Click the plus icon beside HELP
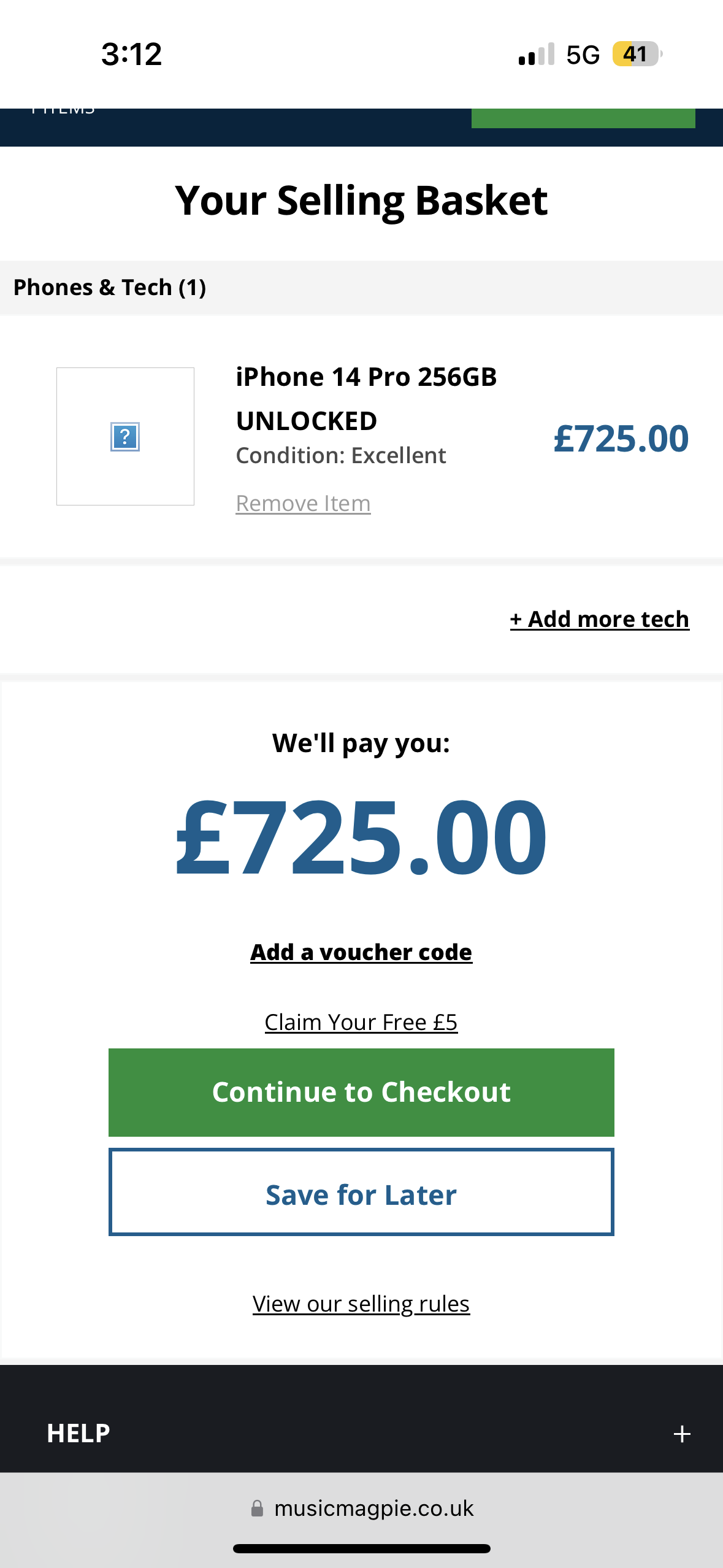The height and width of the screenshot is (1568, 723). [682, 1434]
